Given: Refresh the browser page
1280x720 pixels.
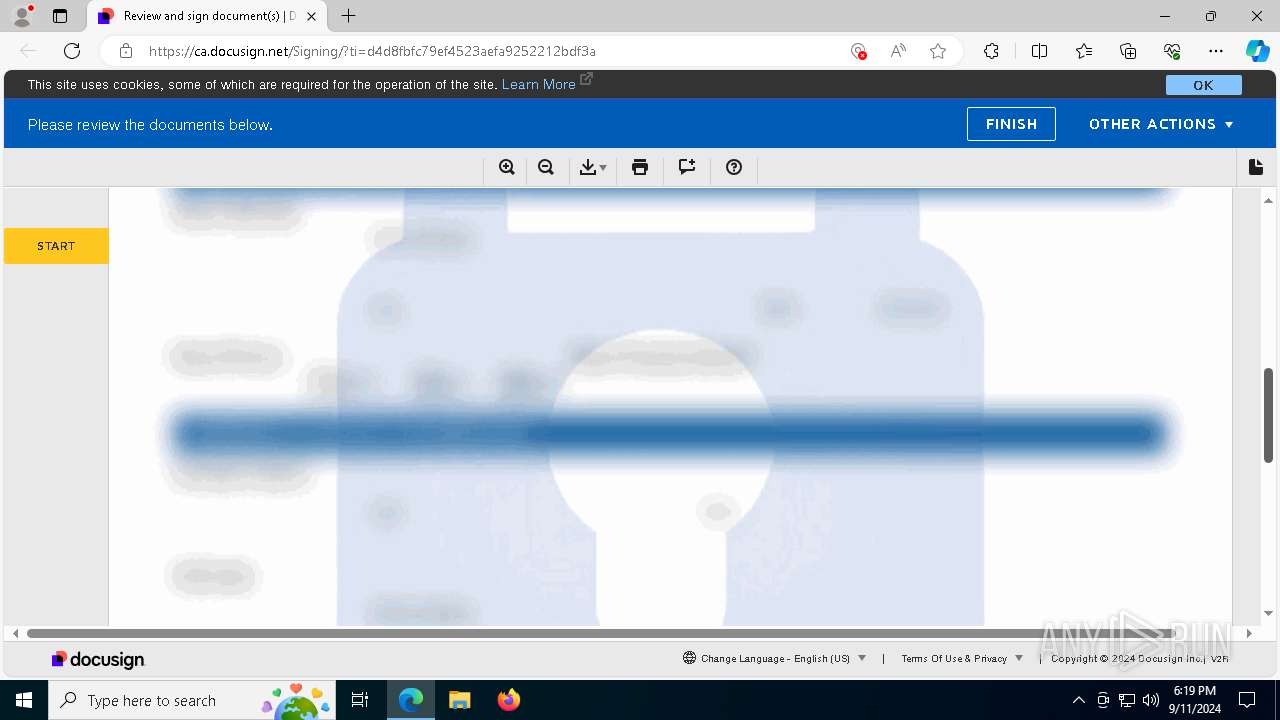Looking at the screenshot, I should 72,51.
